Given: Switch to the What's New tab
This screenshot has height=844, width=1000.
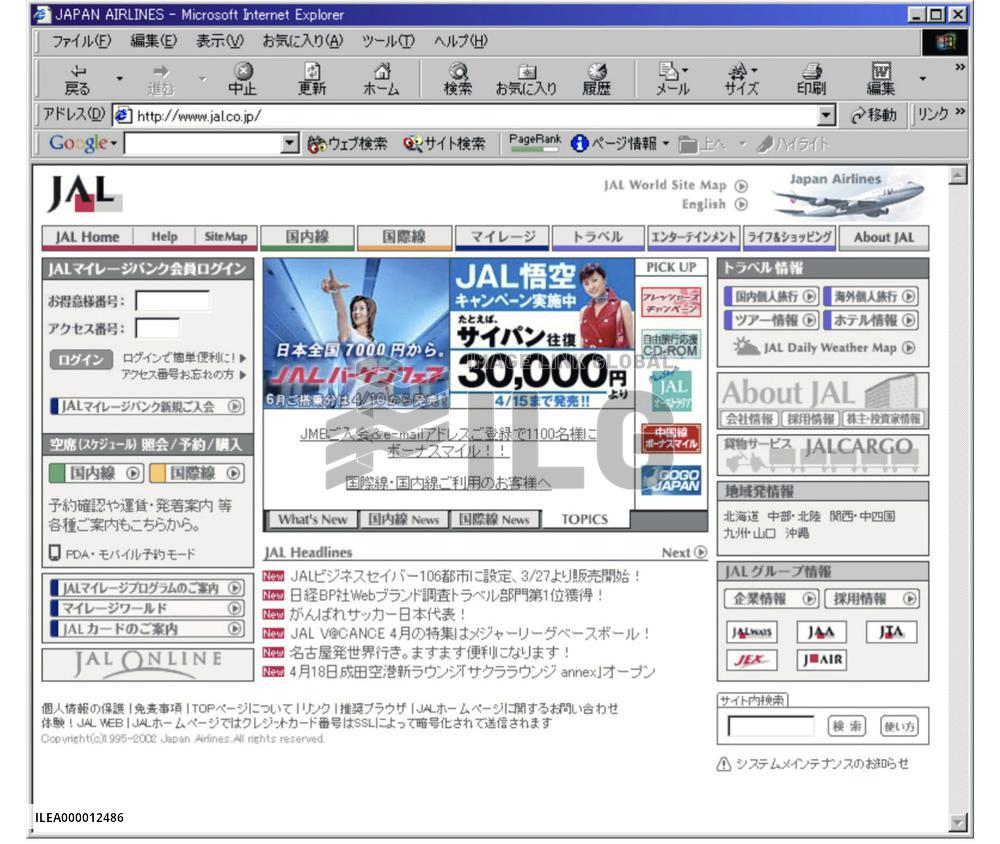Looking at the screenshot, I should tap(311, 519).
